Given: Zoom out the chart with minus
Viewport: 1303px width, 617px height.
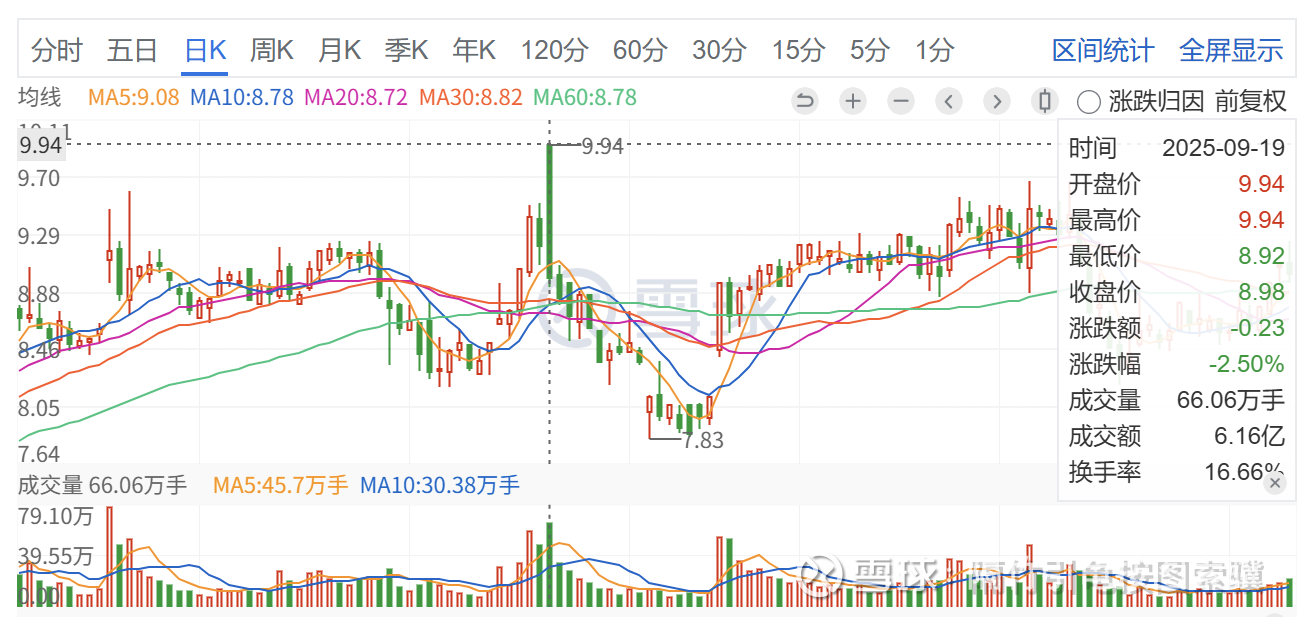Looking at the screenshot, I should 901,101.
